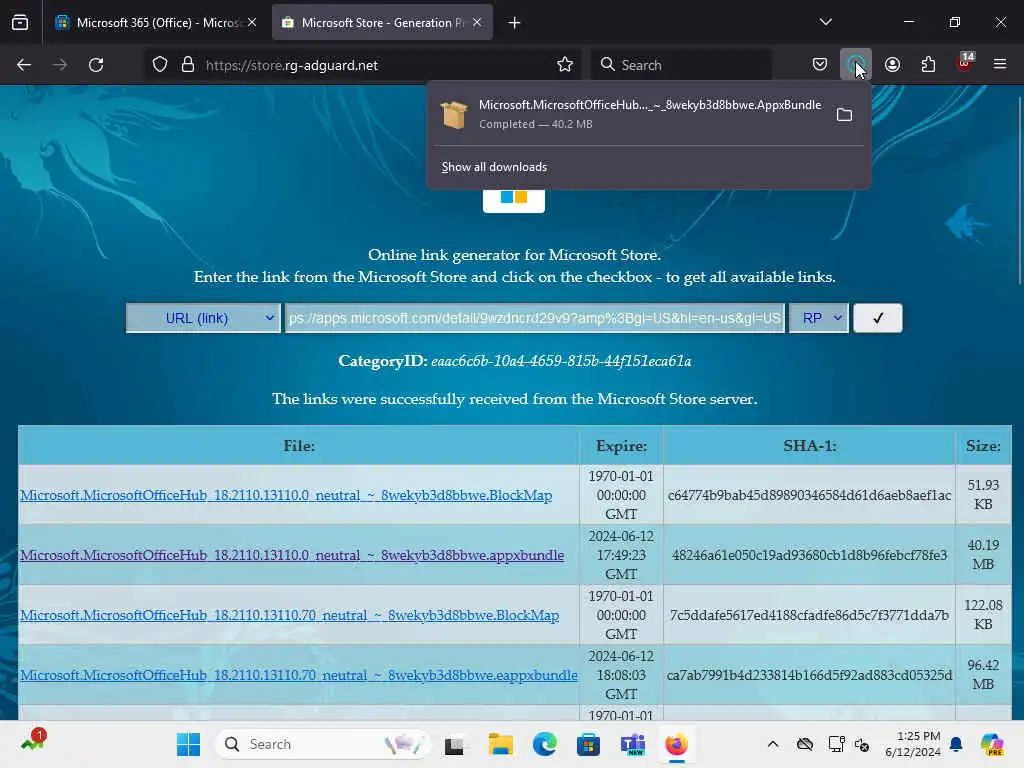Viewport: 1024px width, 768px height.
Task: Close the Microsoft Store Generation tab
Action: (477, 22)
